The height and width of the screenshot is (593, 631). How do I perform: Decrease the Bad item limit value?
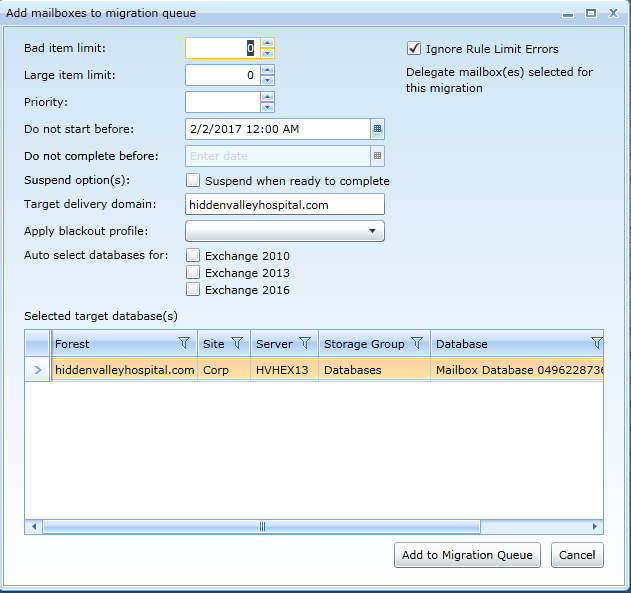coord(267,53)
